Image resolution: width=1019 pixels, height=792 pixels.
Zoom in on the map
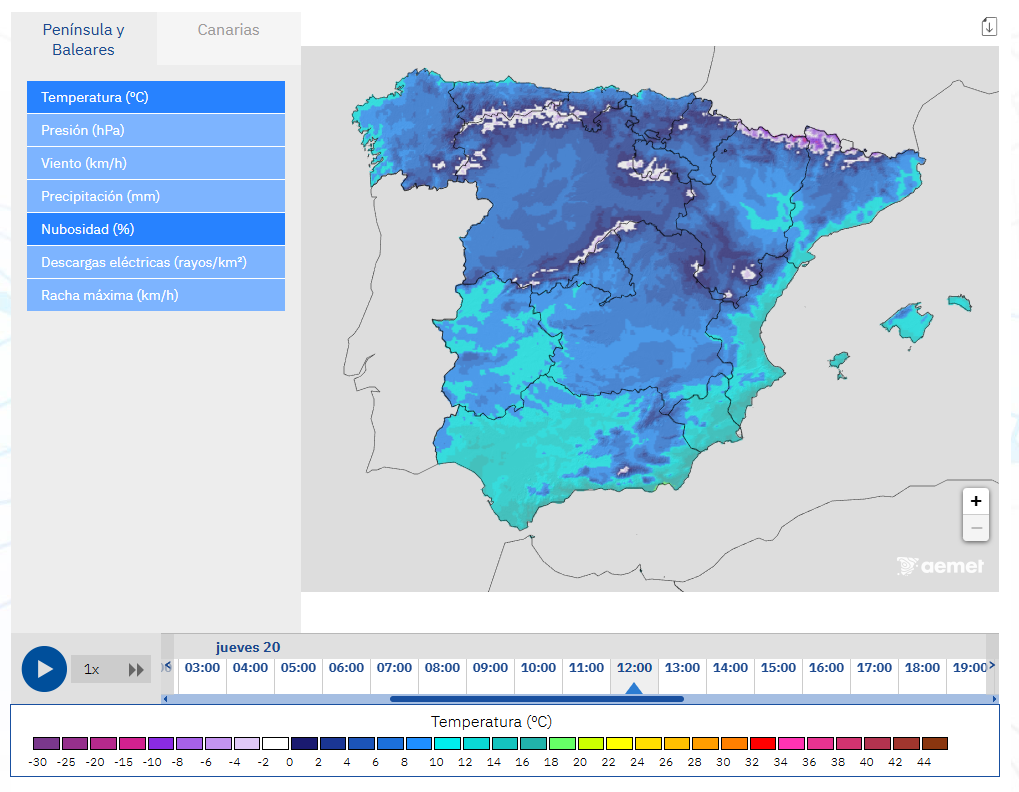[x=976, y=501]
